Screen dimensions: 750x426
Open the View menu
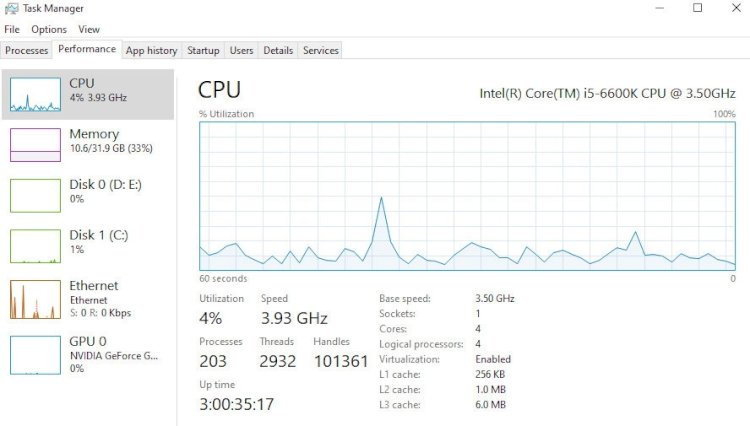pyautogui.click(x=89, y=29)
